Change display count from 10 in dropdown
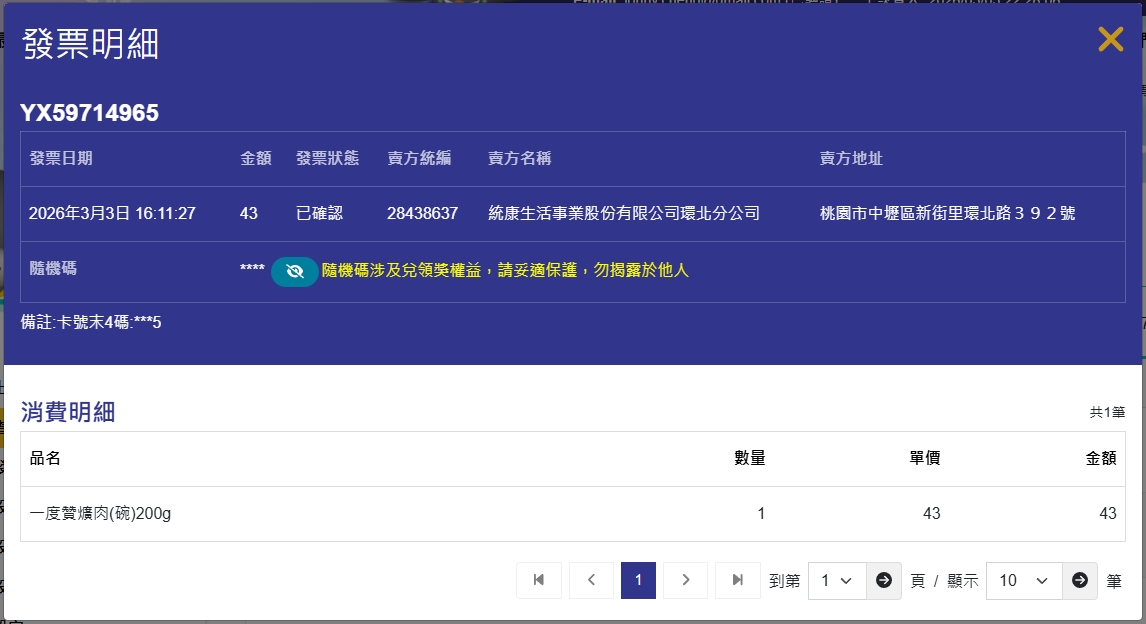1146x624 pixels. tap(1023, 580)
